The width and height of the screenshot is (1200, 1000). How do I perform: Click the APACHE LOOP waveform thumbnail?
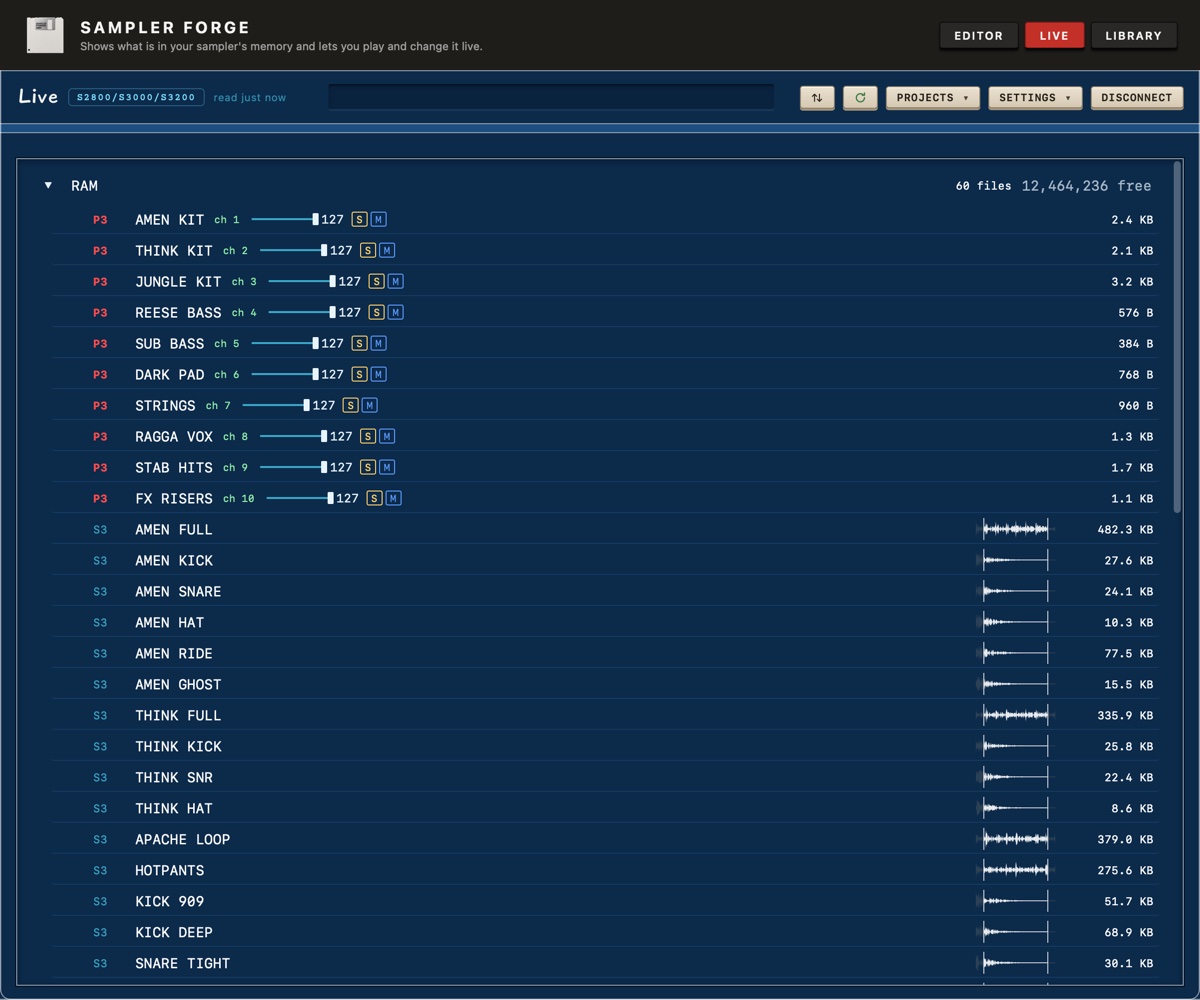click(x=1016, y=839)
